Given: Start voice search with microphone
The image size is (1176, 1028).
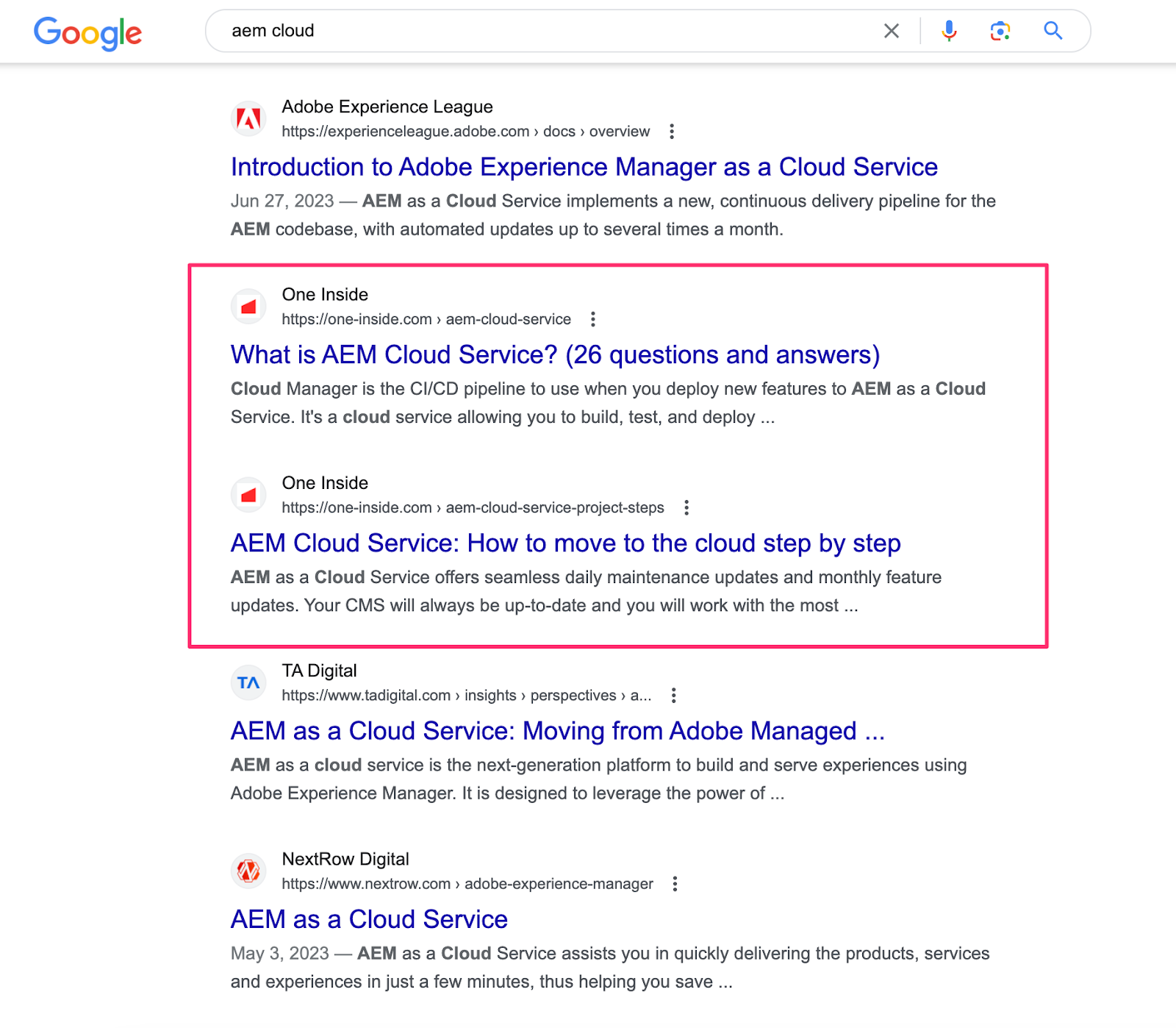Looking at the screenshot, I should pos(949,31).
